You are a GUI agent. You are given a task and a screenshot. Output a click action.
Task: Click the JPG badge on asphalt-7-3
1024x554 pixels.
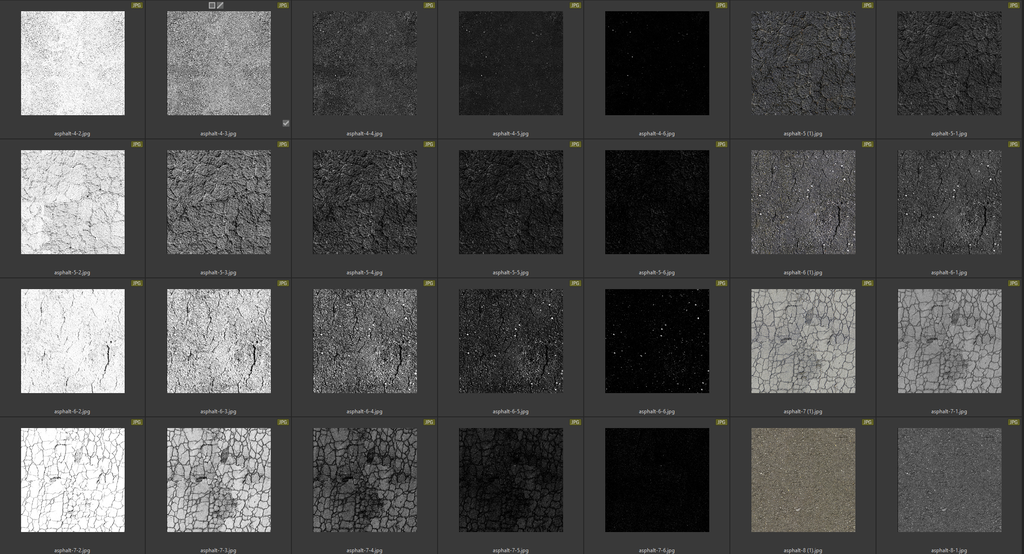(283, 422)
